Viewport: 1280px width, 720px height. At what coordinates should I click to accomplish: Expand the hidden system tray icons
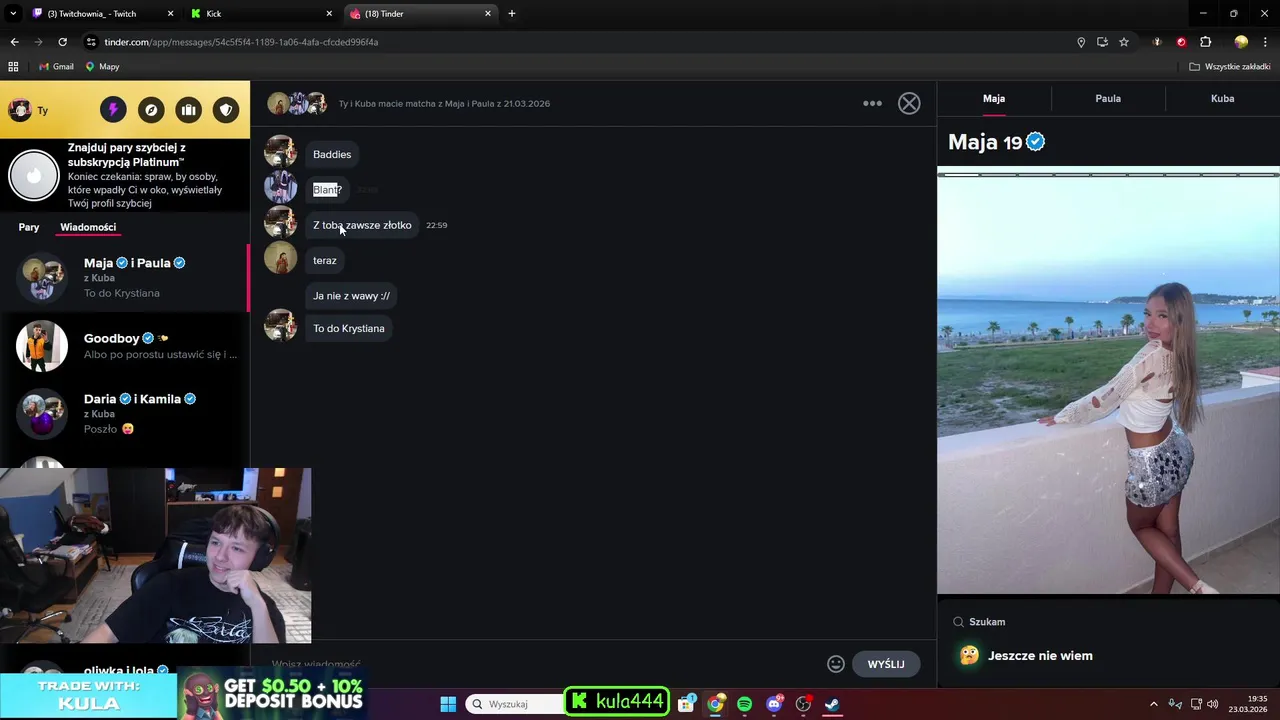coord(1153,704)
